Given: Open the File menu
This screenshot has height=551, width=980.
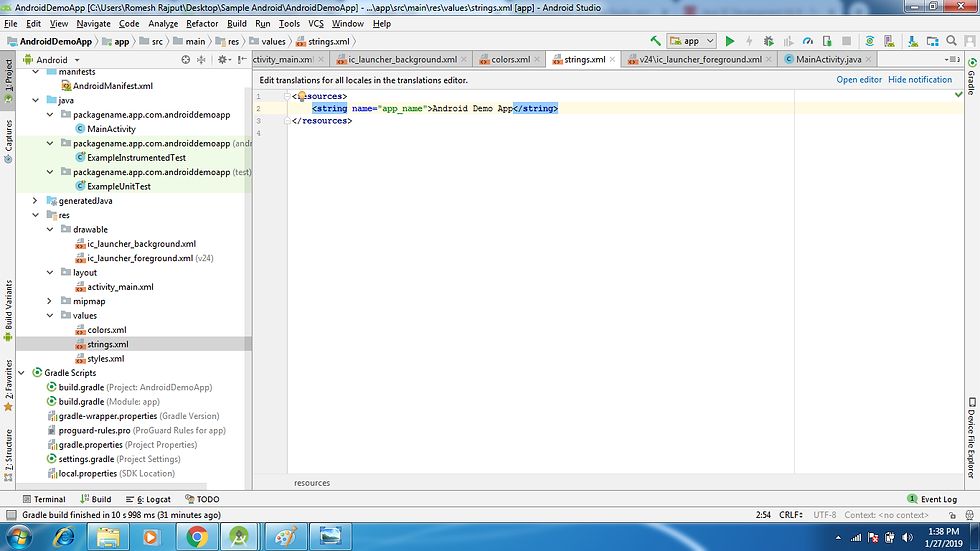Looking at the screenshot, I should [11, 24].
